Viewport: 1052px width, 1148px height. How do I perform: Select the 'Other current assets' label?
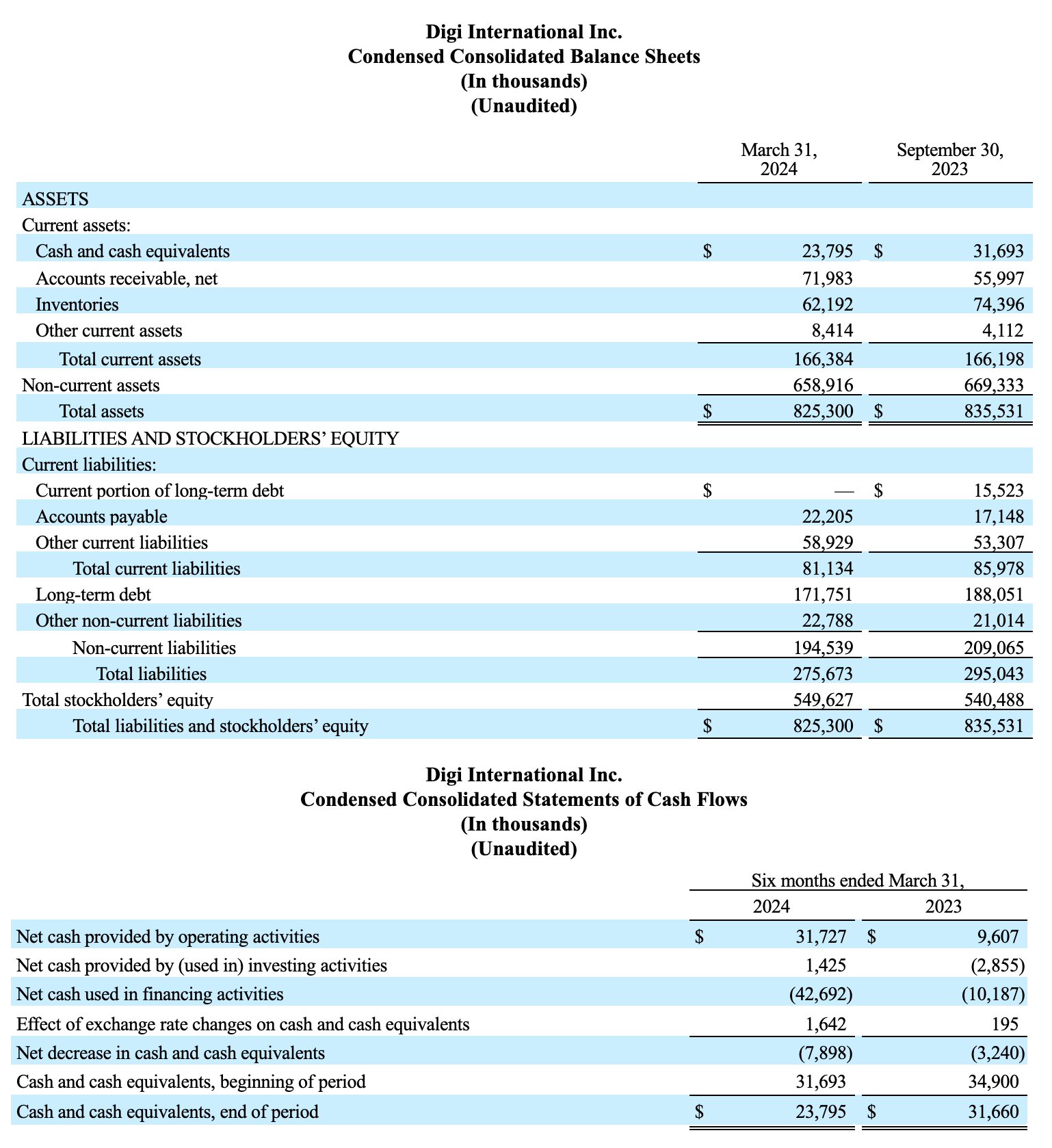[109, 330]
